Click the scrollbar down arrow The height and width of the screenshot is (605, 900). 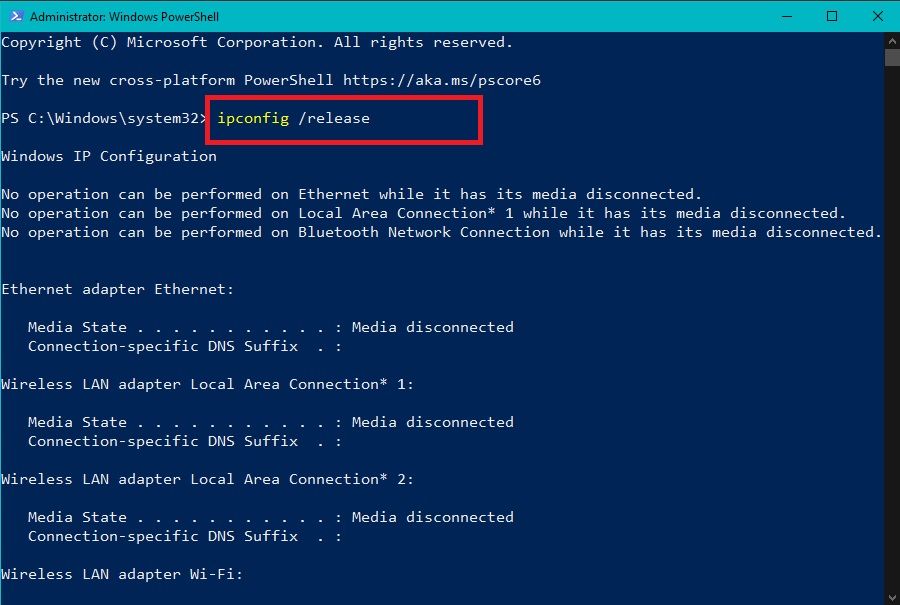pos(890,594)
